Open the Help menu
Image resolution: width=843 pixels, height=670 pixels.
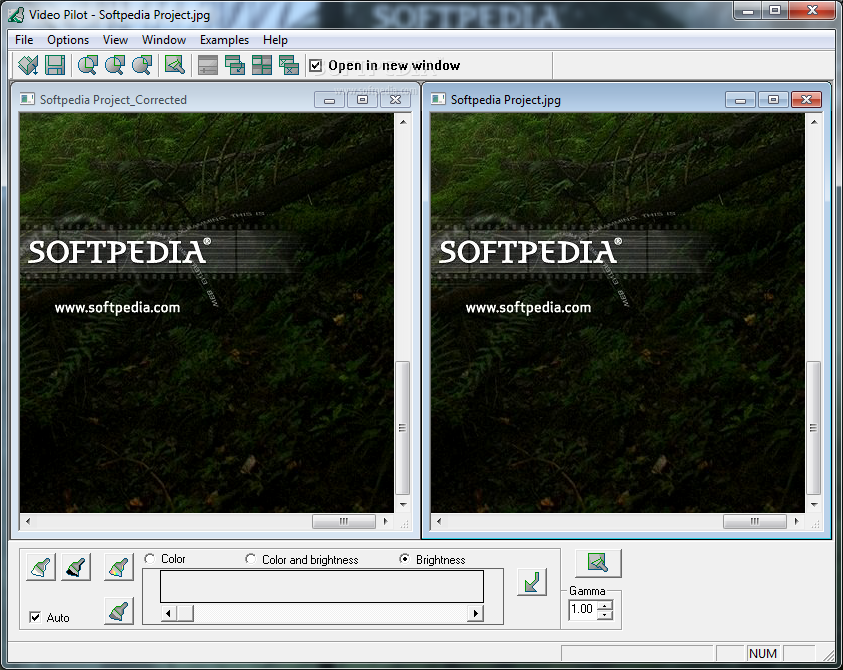(x=275, y=40)
